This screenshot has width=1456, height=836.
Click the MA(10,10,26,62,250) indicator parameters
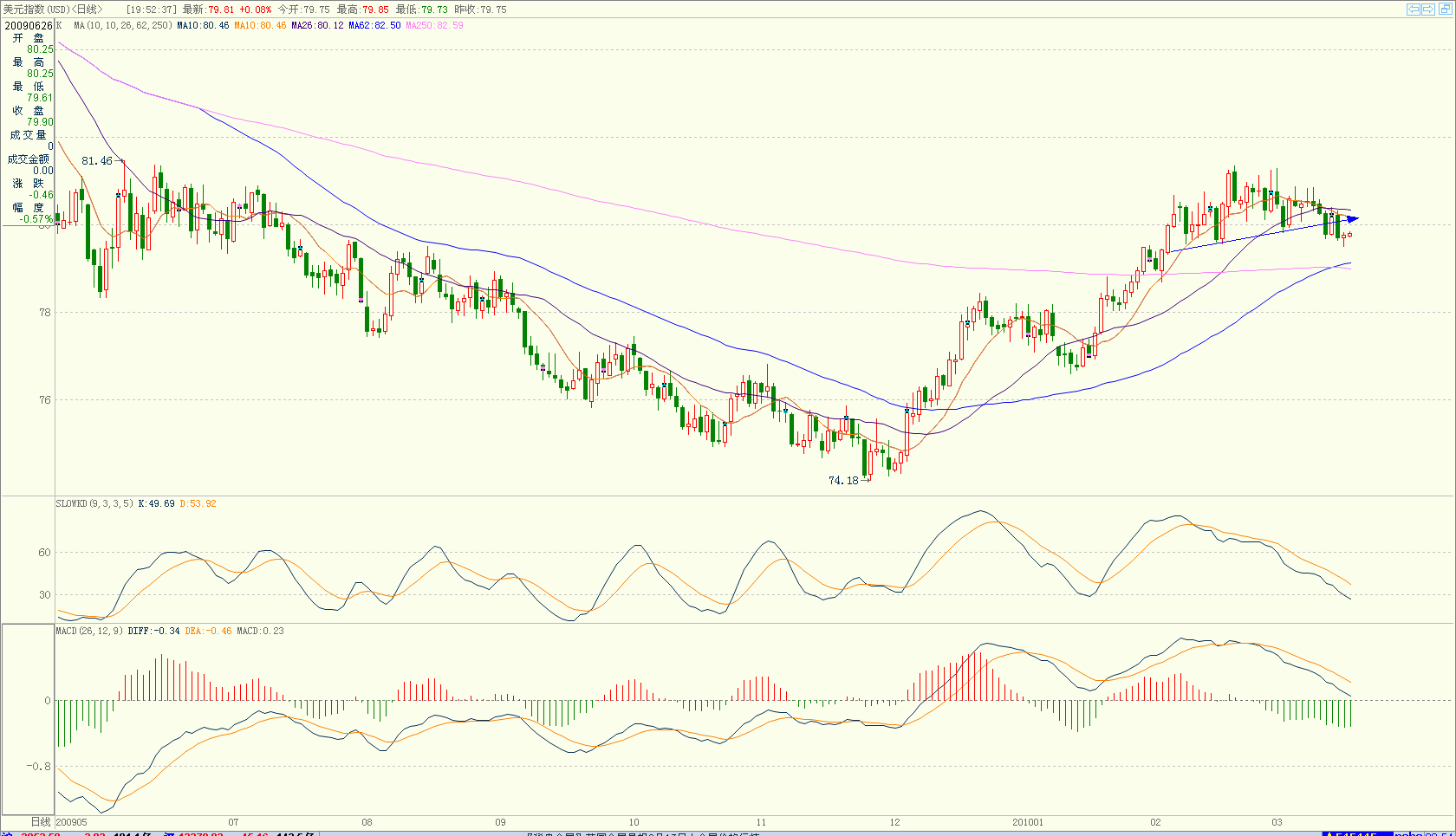click(123, 25)
